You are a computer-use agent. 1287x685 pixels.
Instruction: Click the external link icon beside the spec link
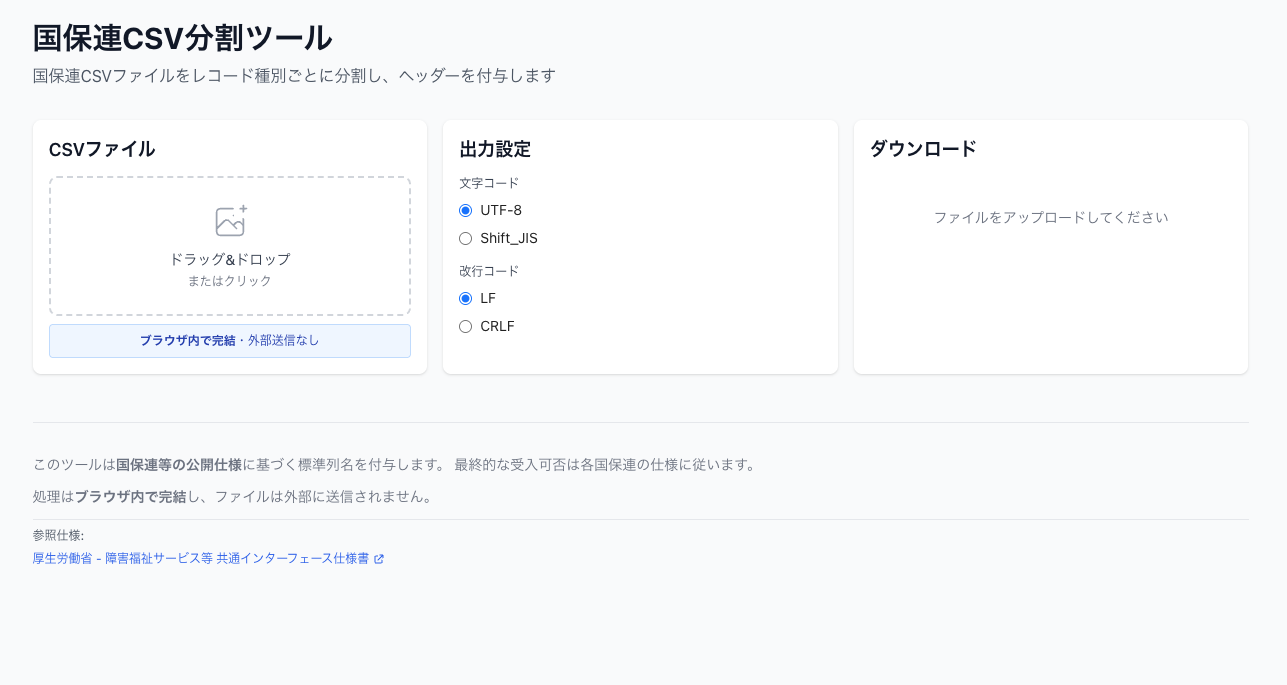[x=378, y=559]
